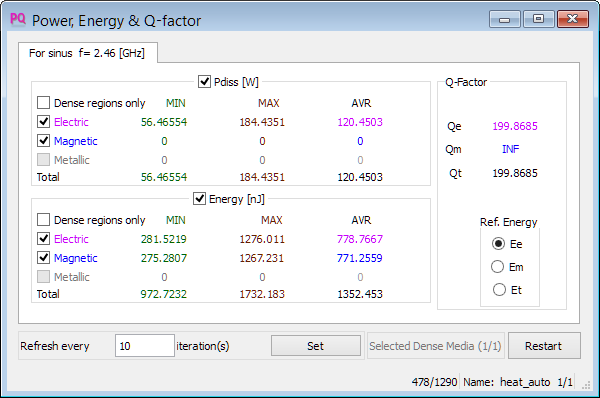Maximize the Power, Energy & Q-factor window
Viewport: 600px width, 398px height.
pyautogui.click(x=538, y=19)
